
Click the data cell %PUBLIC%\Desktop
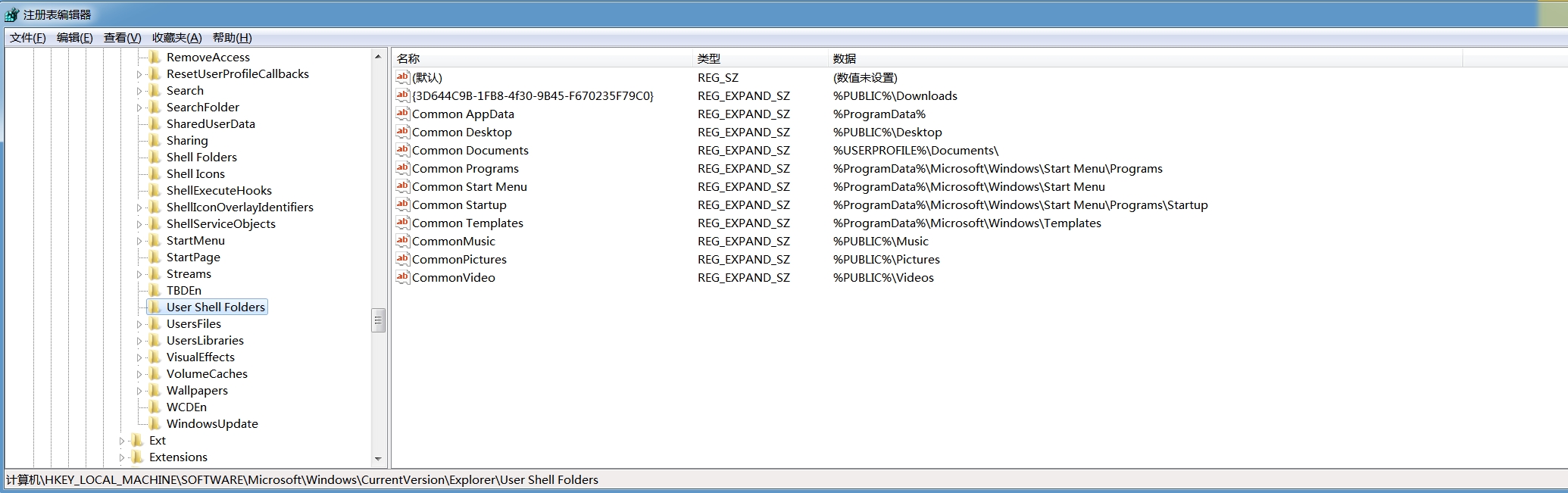pyautogui.click(x=888, y=132)
